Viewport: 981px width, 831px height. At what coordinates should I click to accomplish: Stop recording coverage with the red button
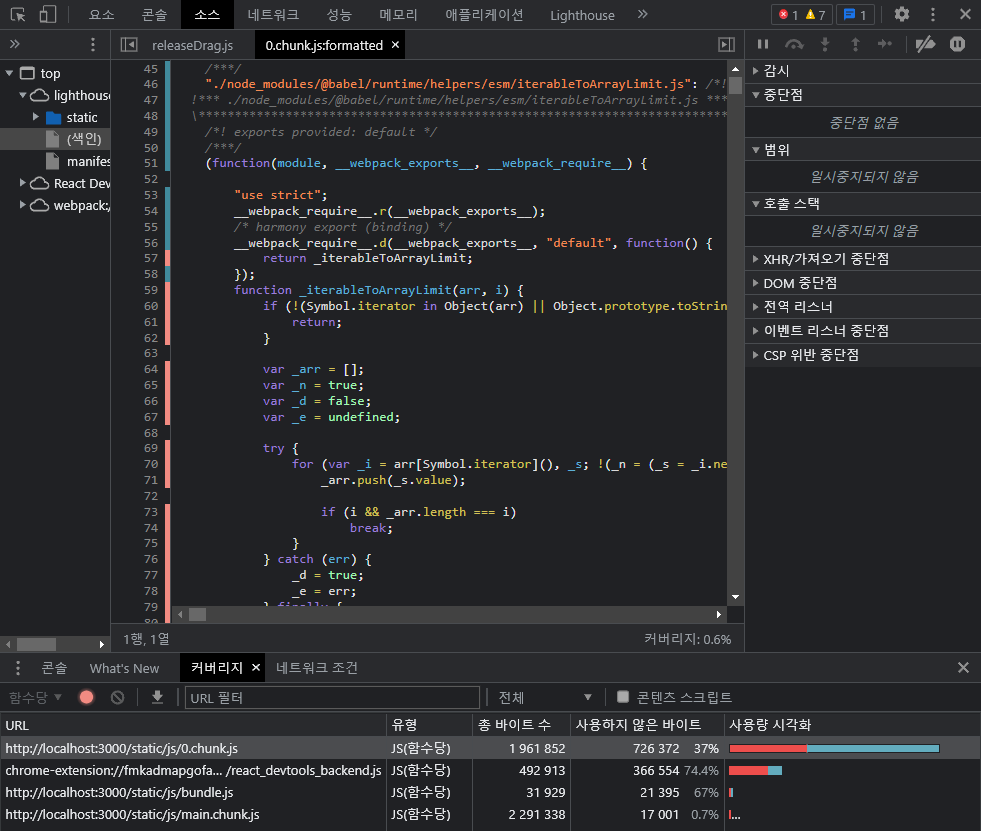[86, 697]
